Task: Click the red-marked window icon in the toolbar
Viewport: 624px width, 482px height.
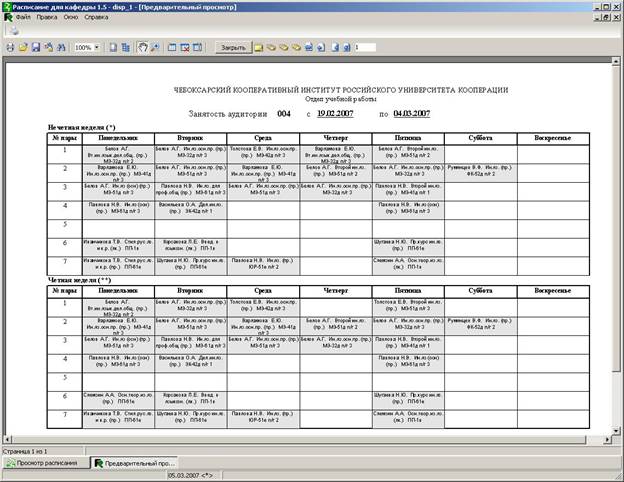Action: [x=185, y=47]
